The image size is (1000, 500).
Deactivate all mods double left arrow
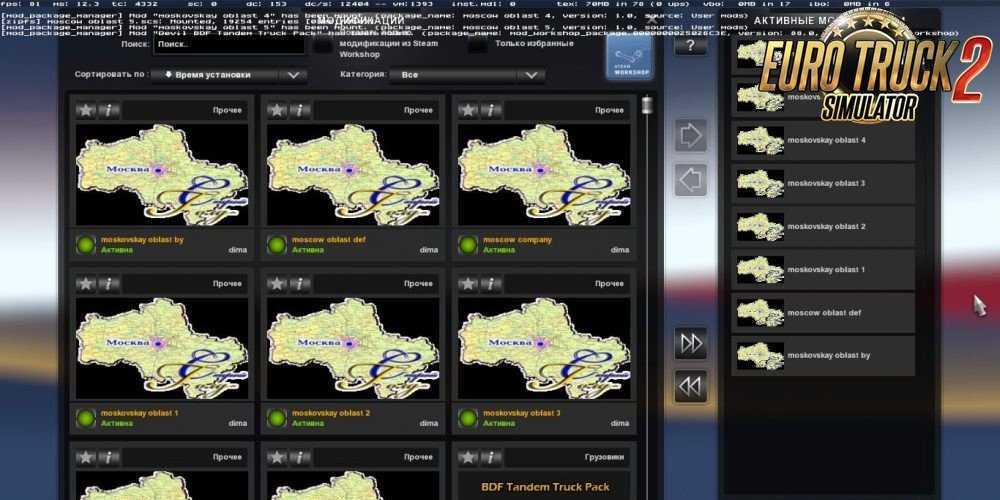(691, 386)
